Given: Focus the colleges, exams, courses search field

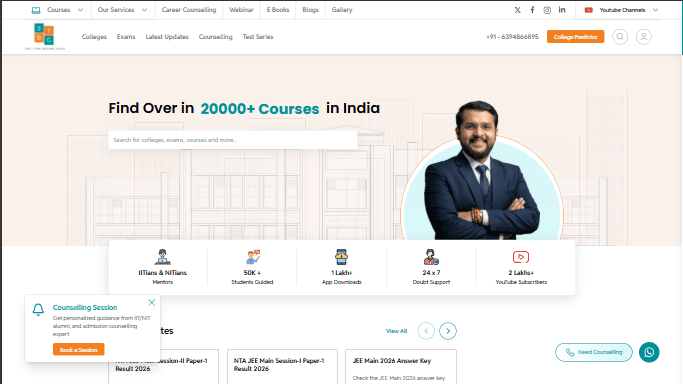Looking at the screenshot, I should 233,140.
